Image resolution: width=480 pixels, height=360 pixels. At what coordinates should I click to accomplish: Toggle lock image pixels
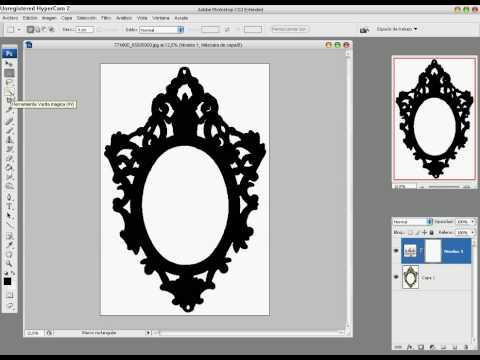point(418,232)
